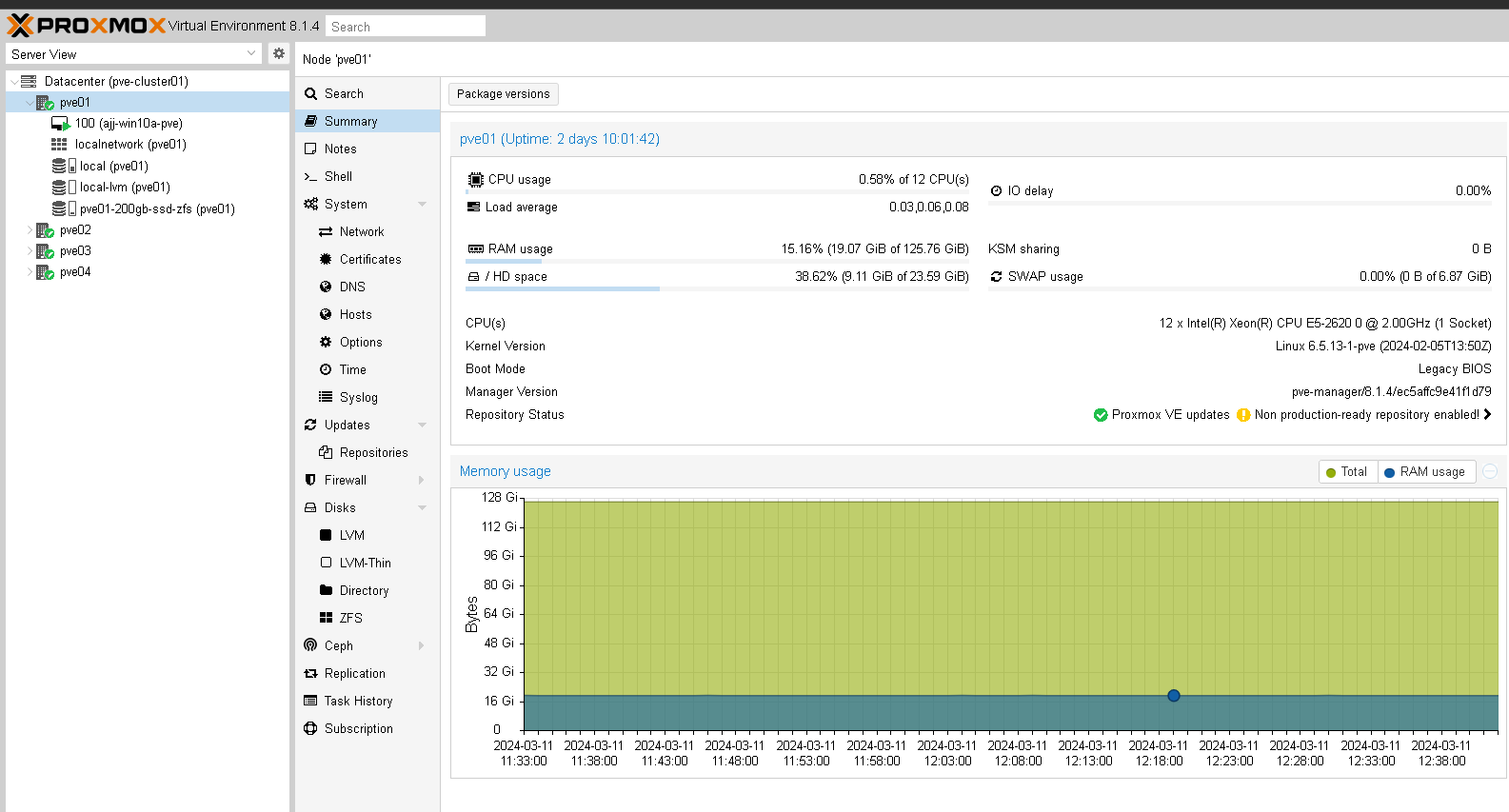Click the localnetwork grid icon
This screenshot has width=1509, height=812.
(59, 145)
